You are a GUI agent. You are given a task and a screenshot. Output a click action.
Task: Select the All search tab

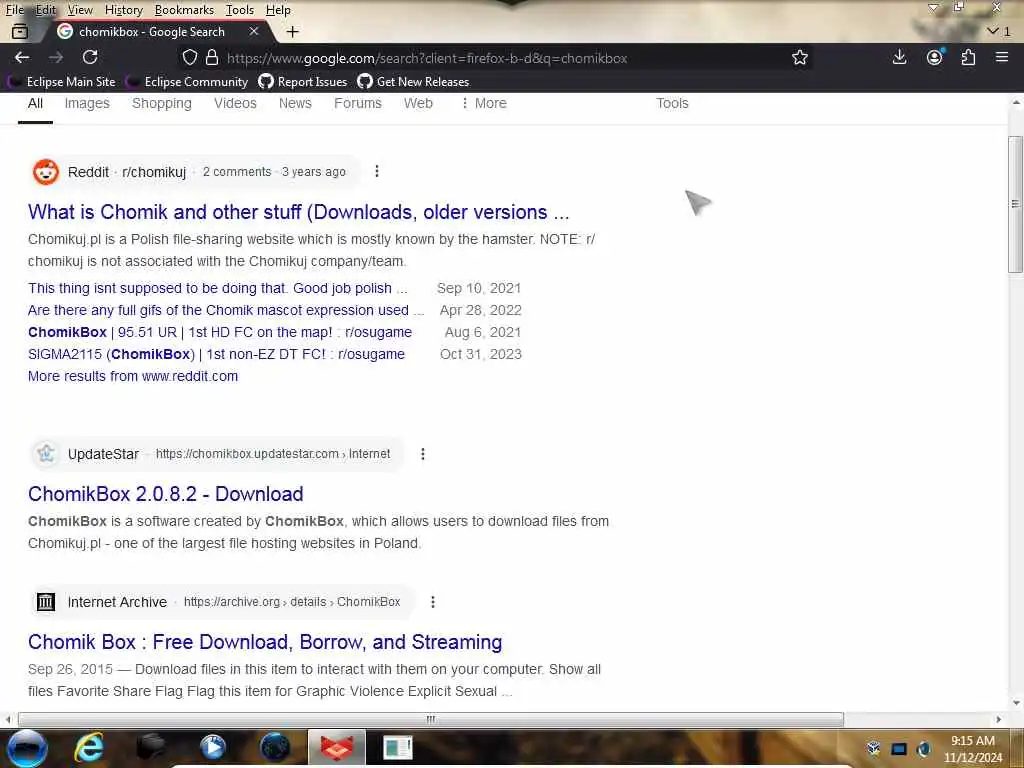click(35, 103)
